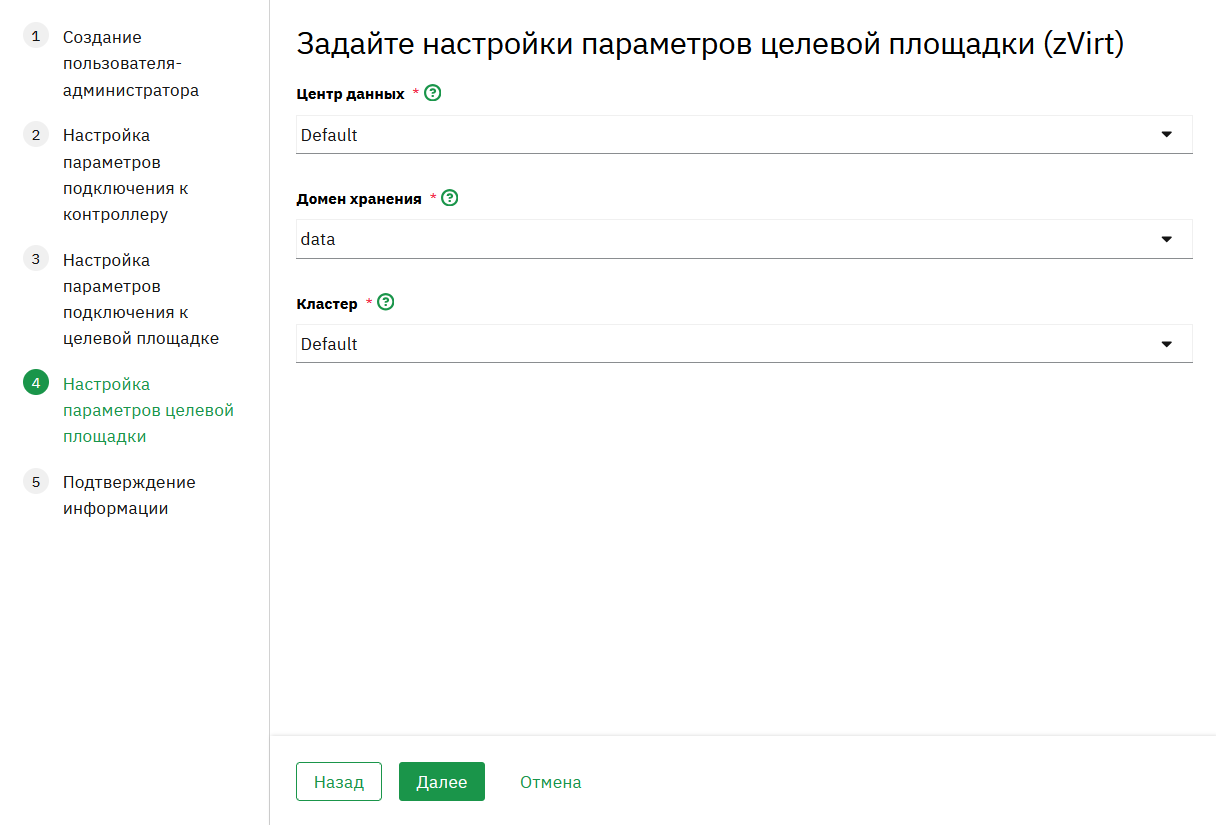Click help icon next to Центр данных

(x=433, y=93)
